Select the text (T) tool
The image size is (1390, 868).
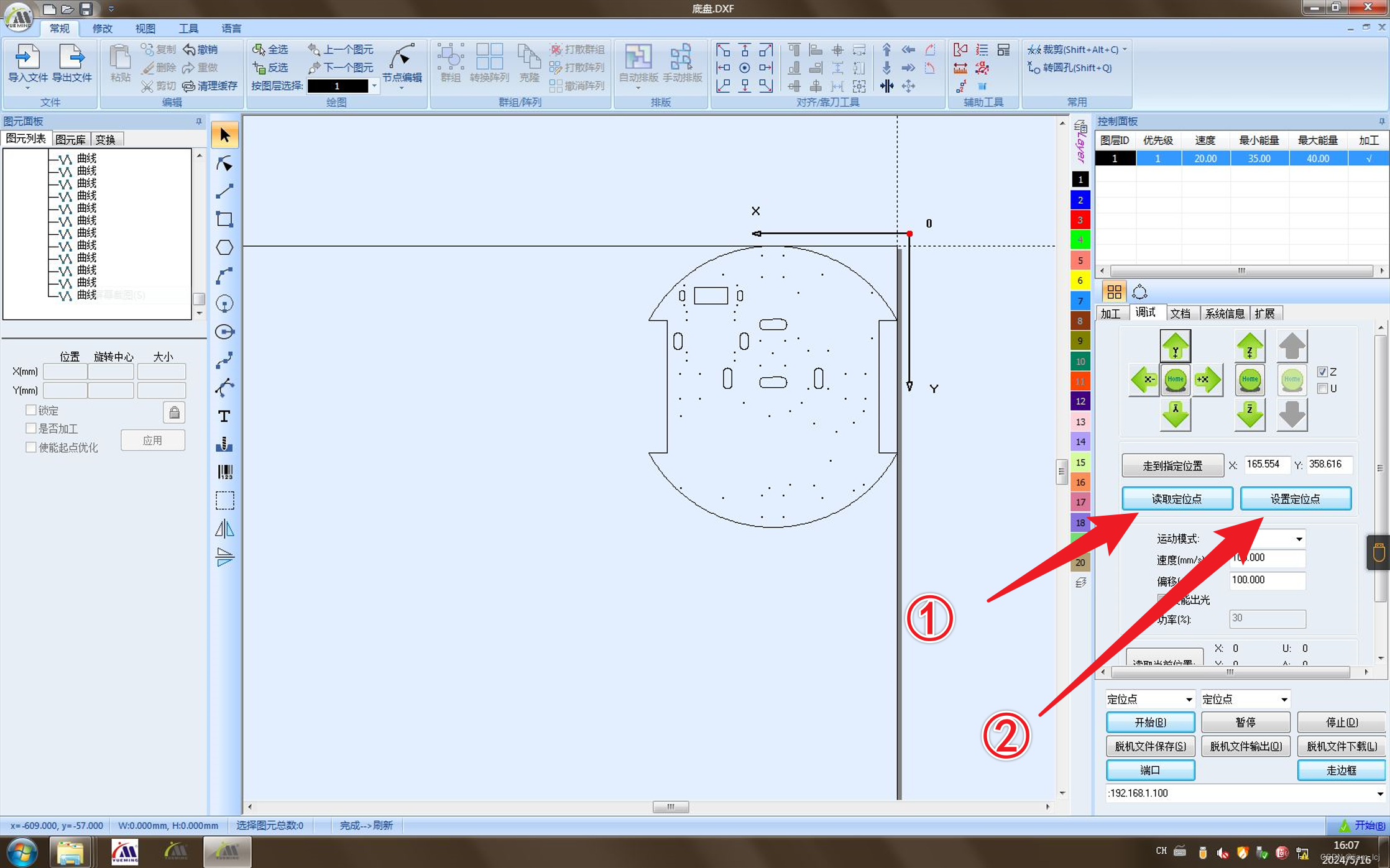tap(224, 416)
